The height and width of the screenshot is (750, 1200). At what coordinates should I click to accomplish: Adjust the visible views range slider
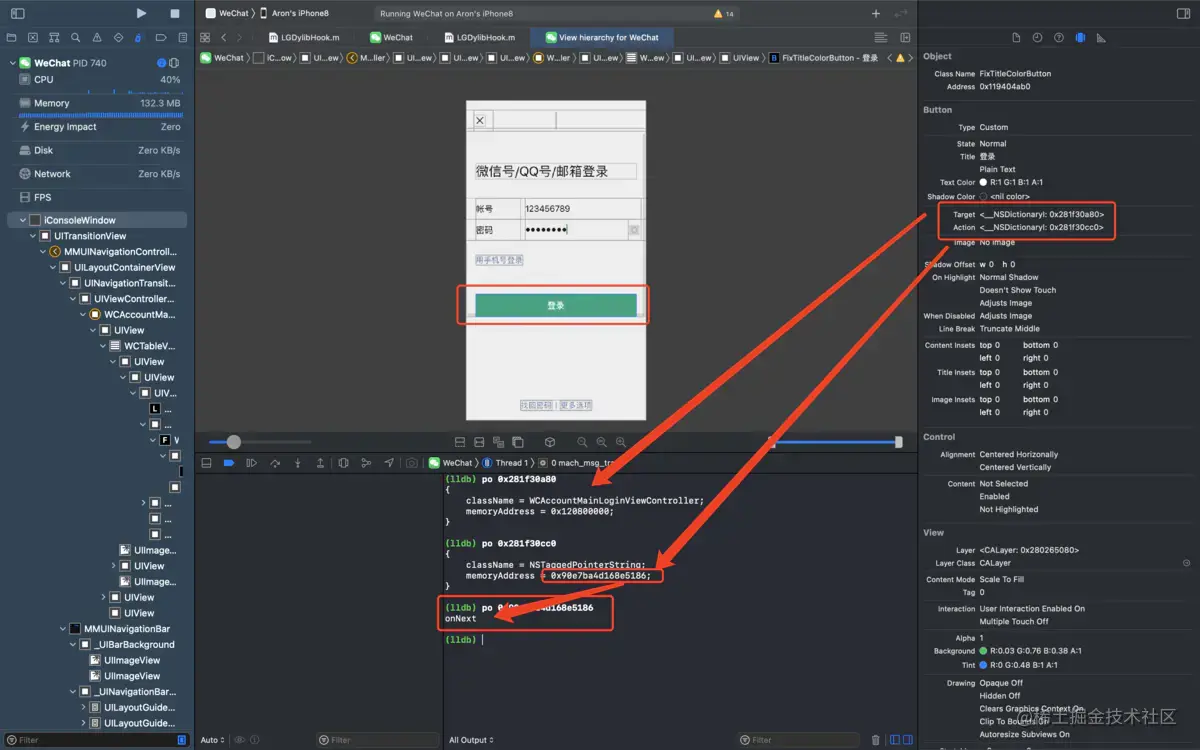(x=836, y=442)
